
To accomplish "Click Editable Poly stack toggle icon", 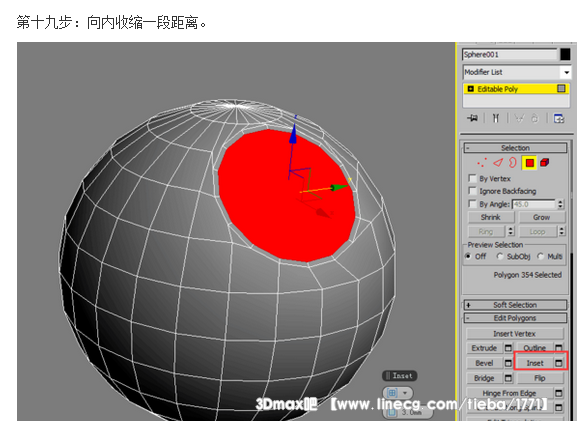I will pyautogui.click(x=561, y=88).
